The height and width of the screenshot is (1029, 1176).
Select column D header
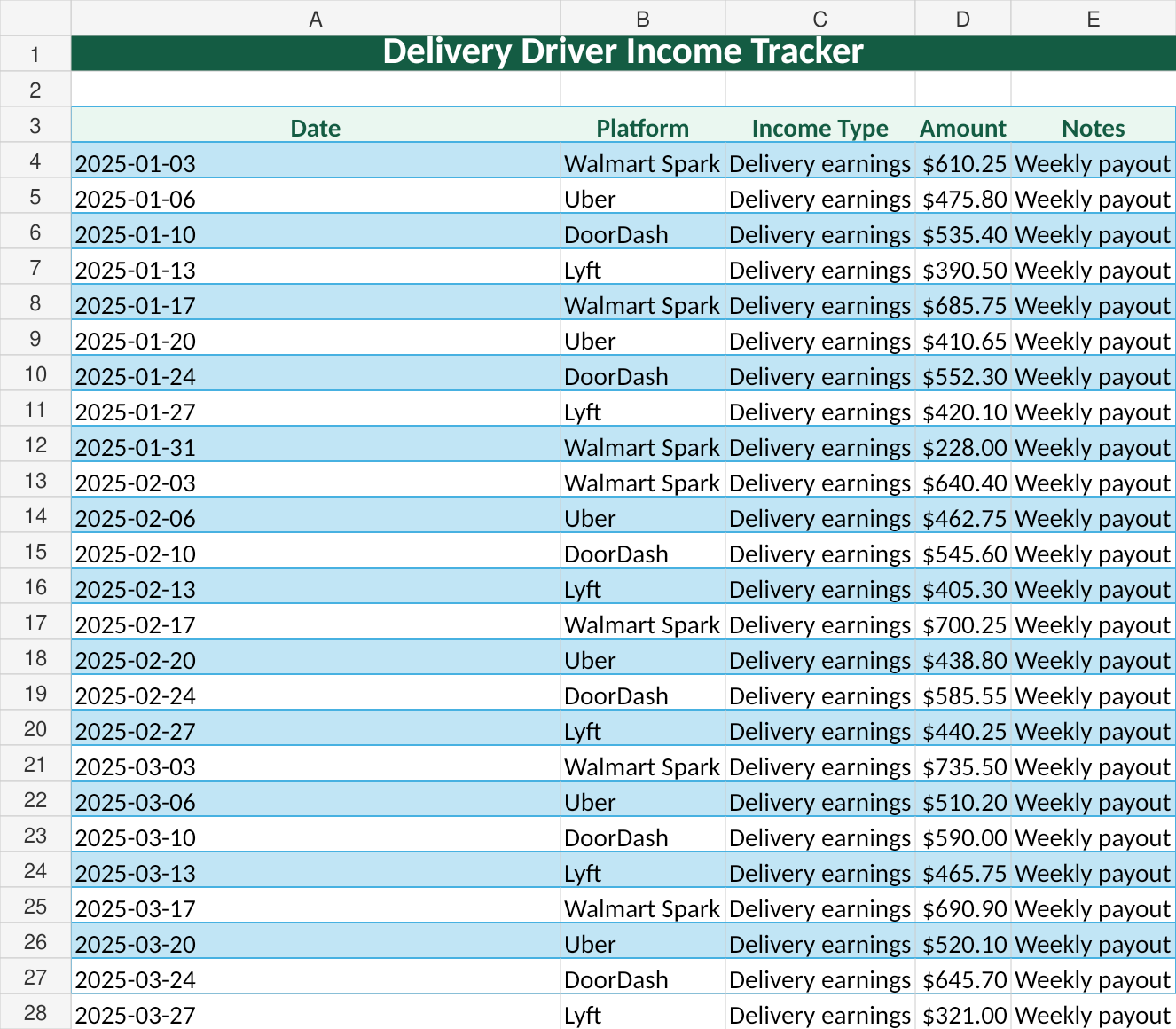pos(963,19)
